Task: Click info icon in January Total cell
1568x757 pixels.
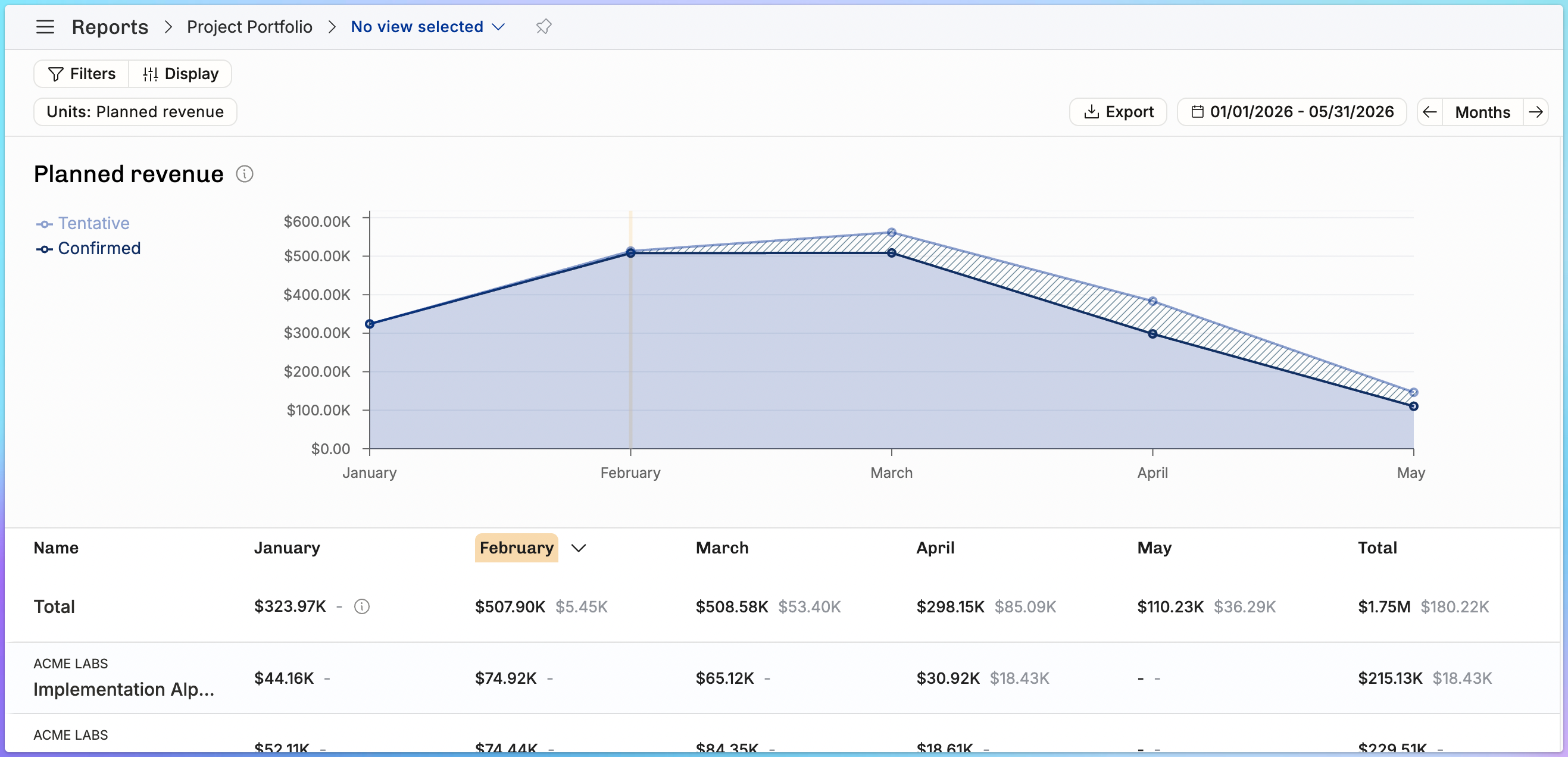Action: [x=361, y=606]
